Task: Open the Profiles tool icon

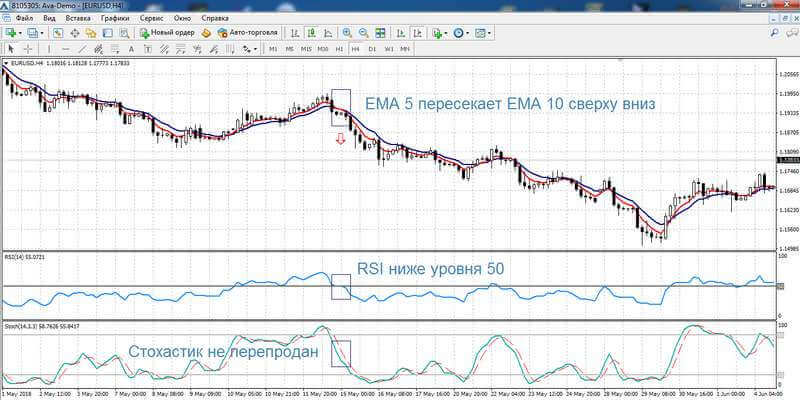Action: [x=32, y=33]
